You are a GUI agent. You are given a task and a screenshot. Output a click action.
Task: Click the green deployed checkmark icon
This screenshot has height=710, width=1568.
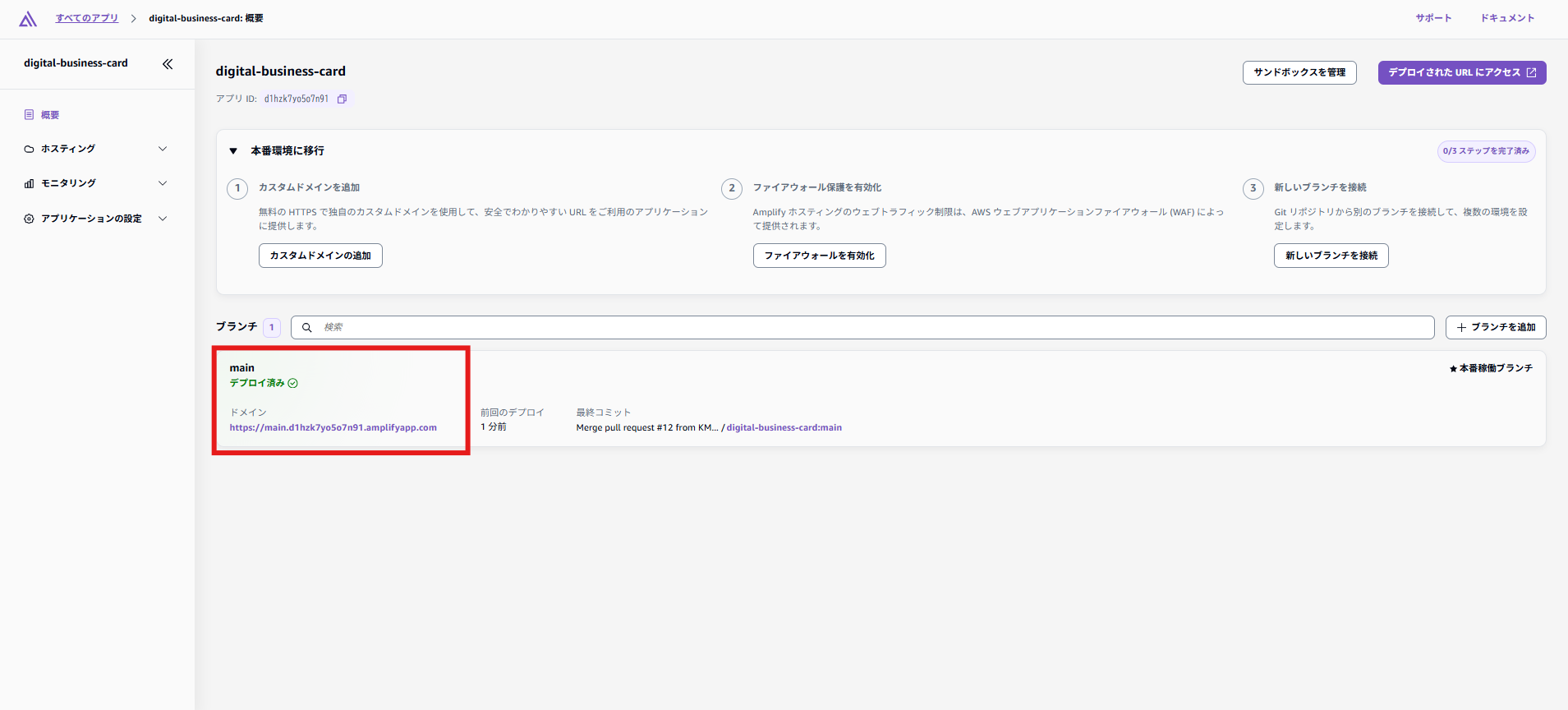point(293,383)
